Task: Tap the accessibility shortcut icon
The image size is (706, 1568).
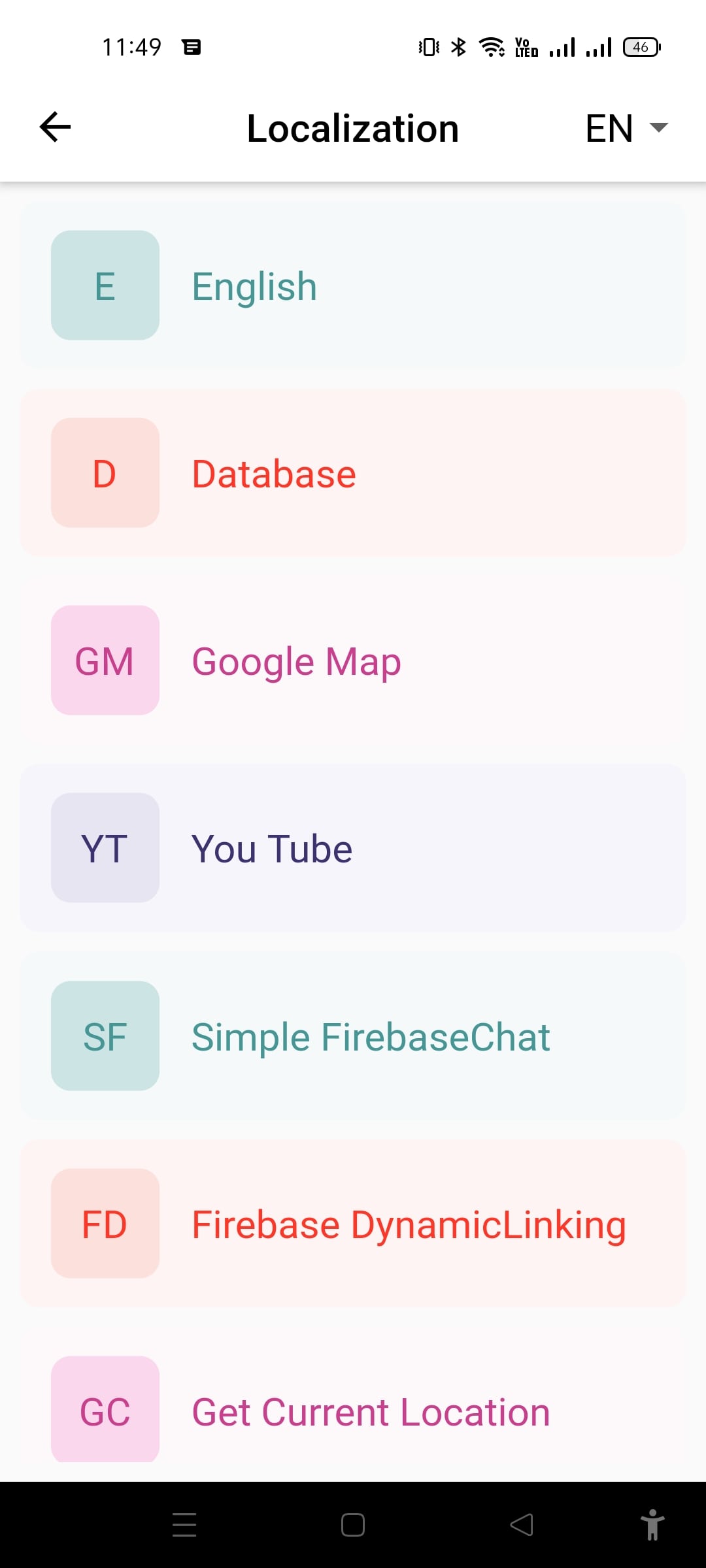Action: point(652,1525)
